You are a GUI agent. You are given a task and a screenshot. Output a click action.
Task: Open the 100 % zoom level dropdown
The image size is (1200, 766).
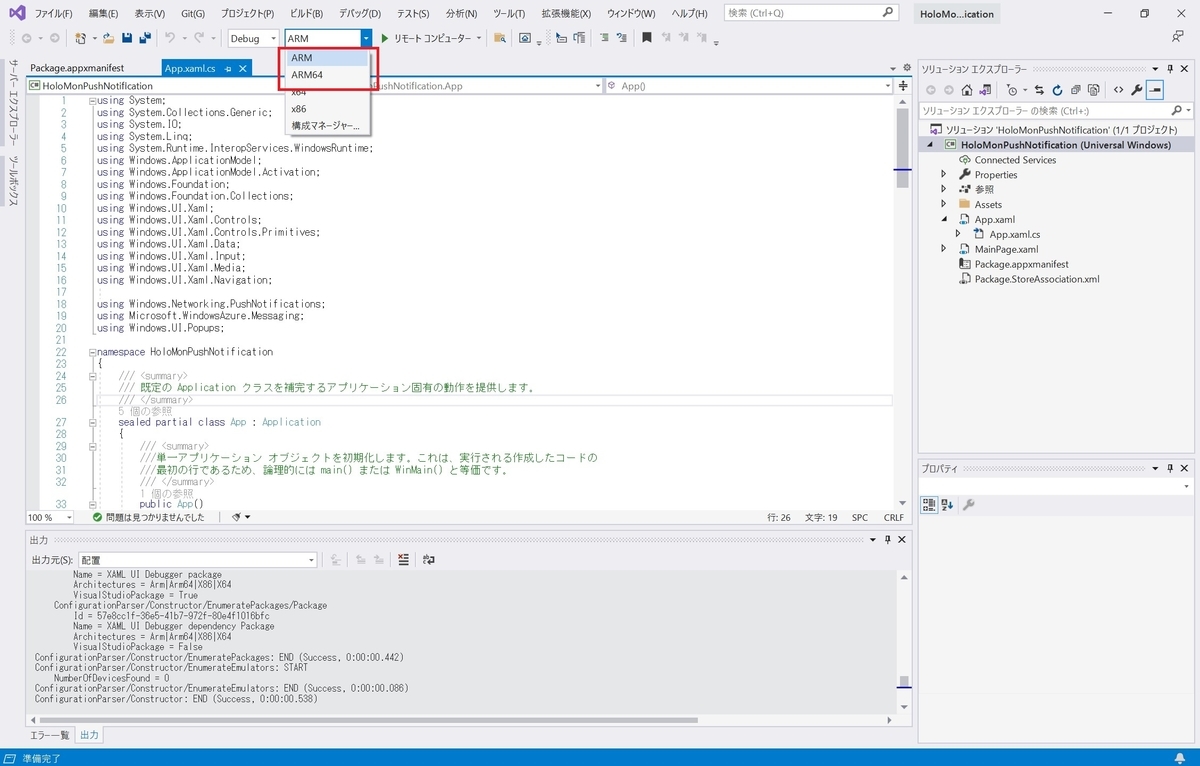[69, 518]
